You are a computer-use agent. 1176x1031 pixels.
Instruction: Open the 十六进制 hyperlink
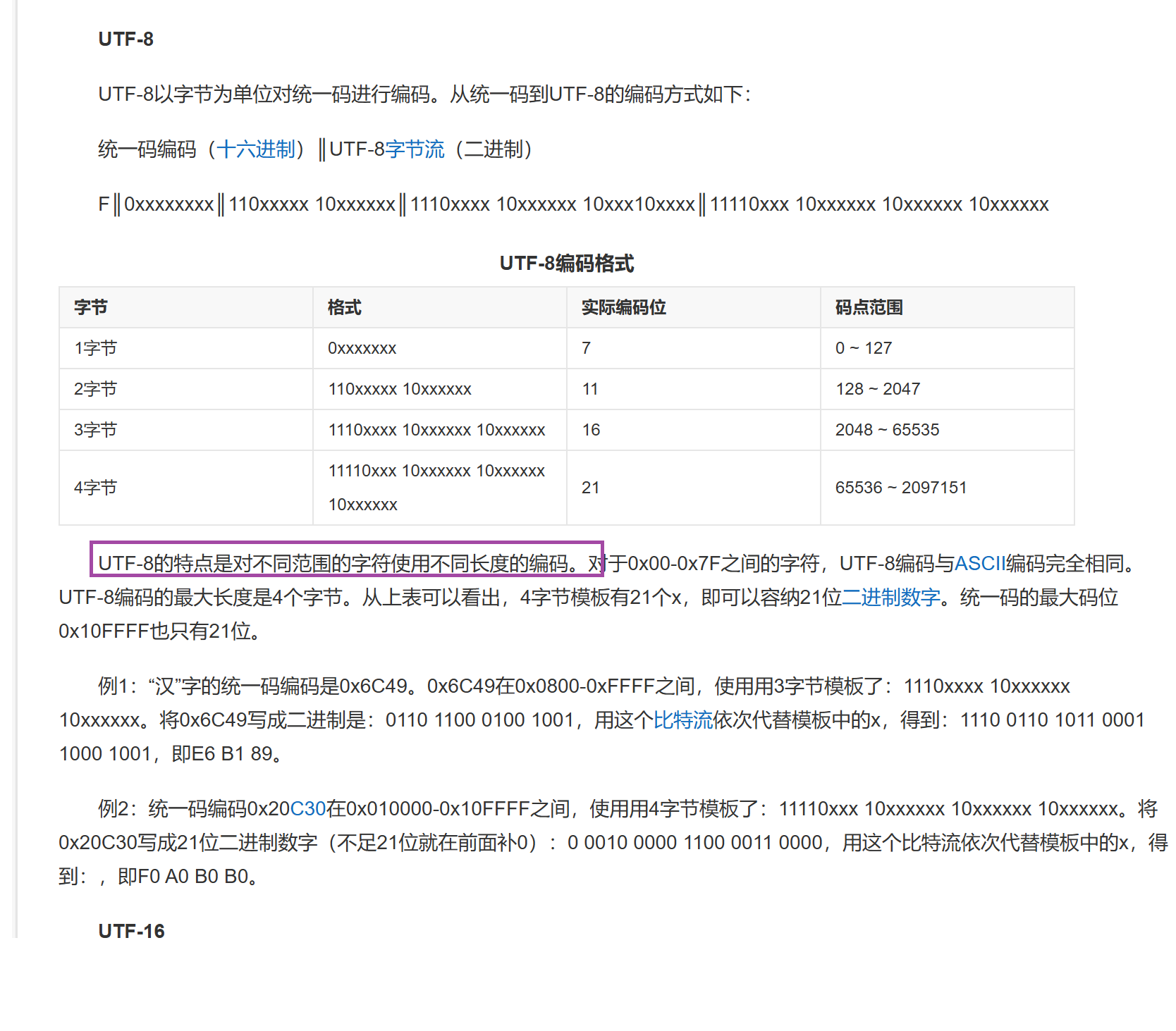pyautogui.click(x=255, y=149)
